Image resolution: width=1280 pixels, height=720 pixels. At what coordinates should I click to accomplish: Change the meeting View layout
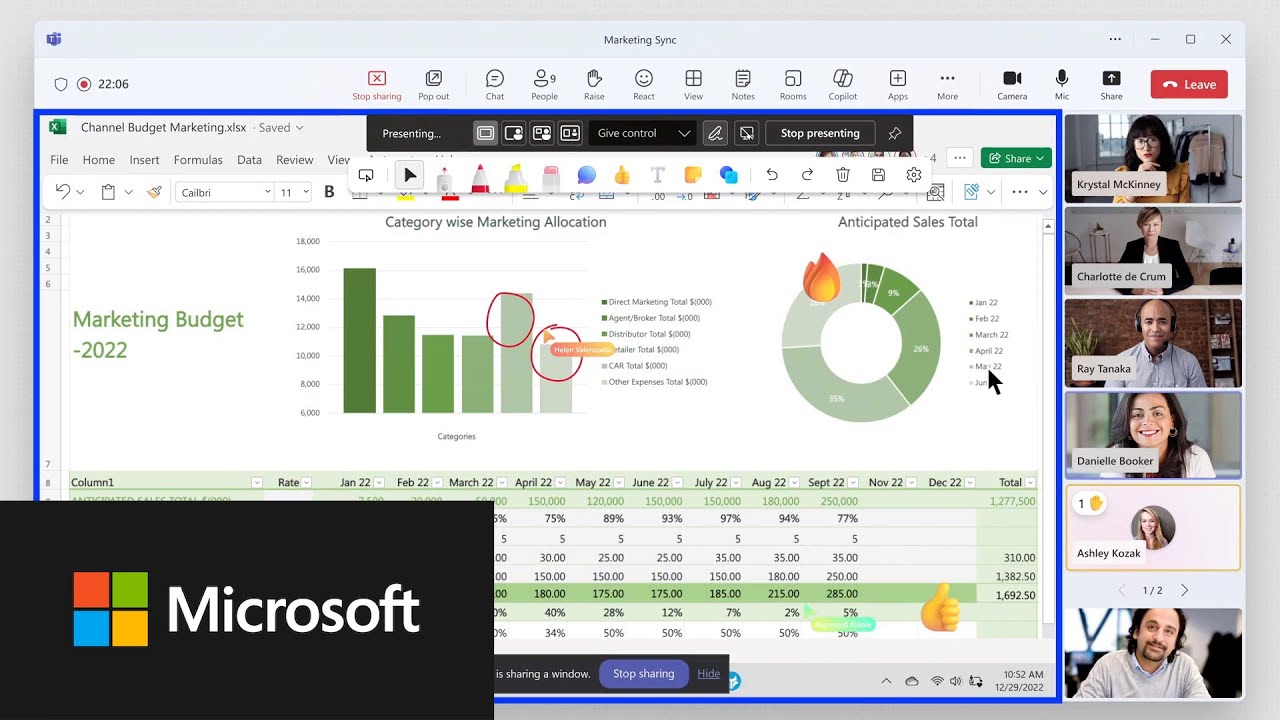tap(693, 85)
